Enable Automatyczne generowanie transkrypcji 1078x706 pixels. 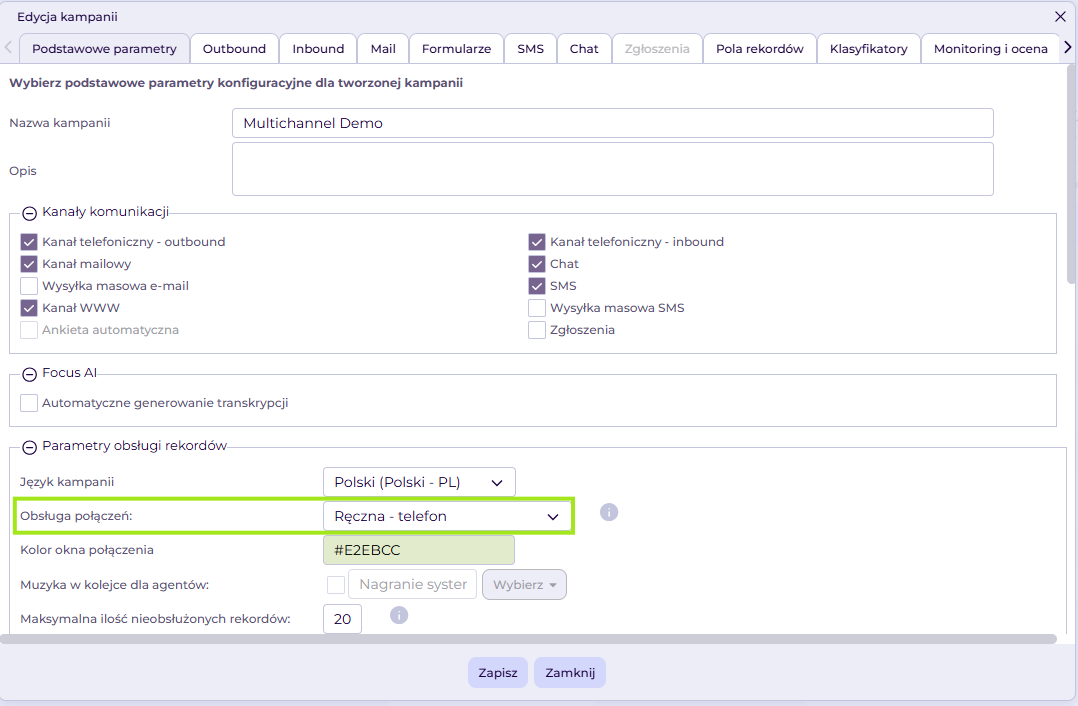[x=29, y=403]
